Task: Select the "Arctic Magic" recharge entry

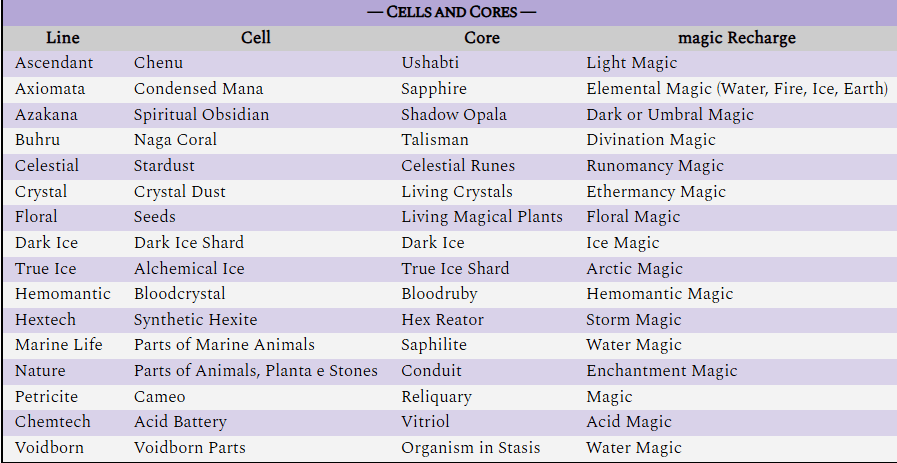Action: click(x=634, y=269)
